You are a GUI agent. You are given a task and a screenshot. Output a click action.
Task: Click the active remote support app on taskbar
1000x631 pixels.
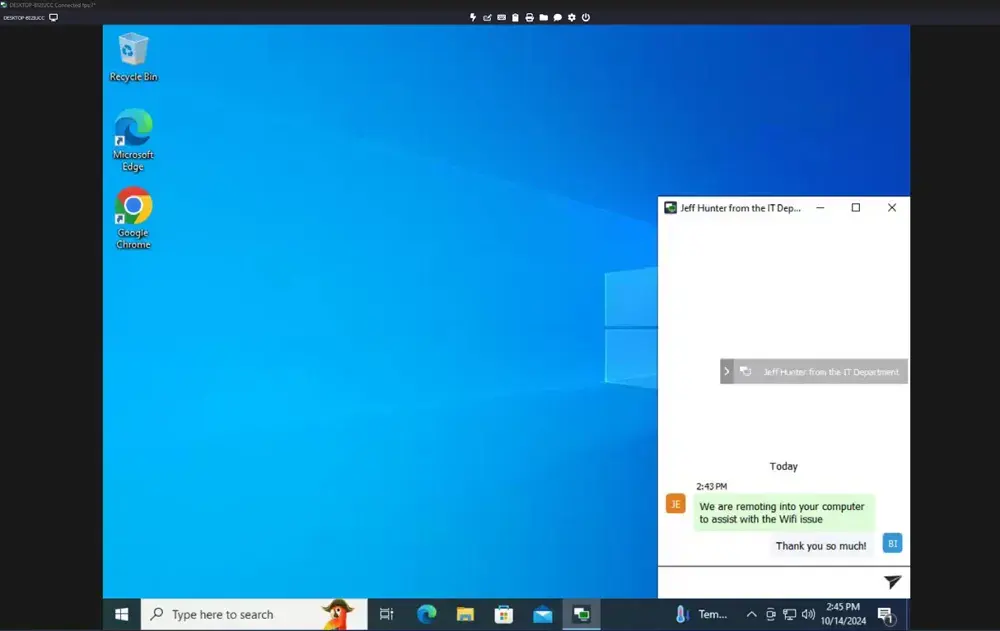[x=581, y=614]
